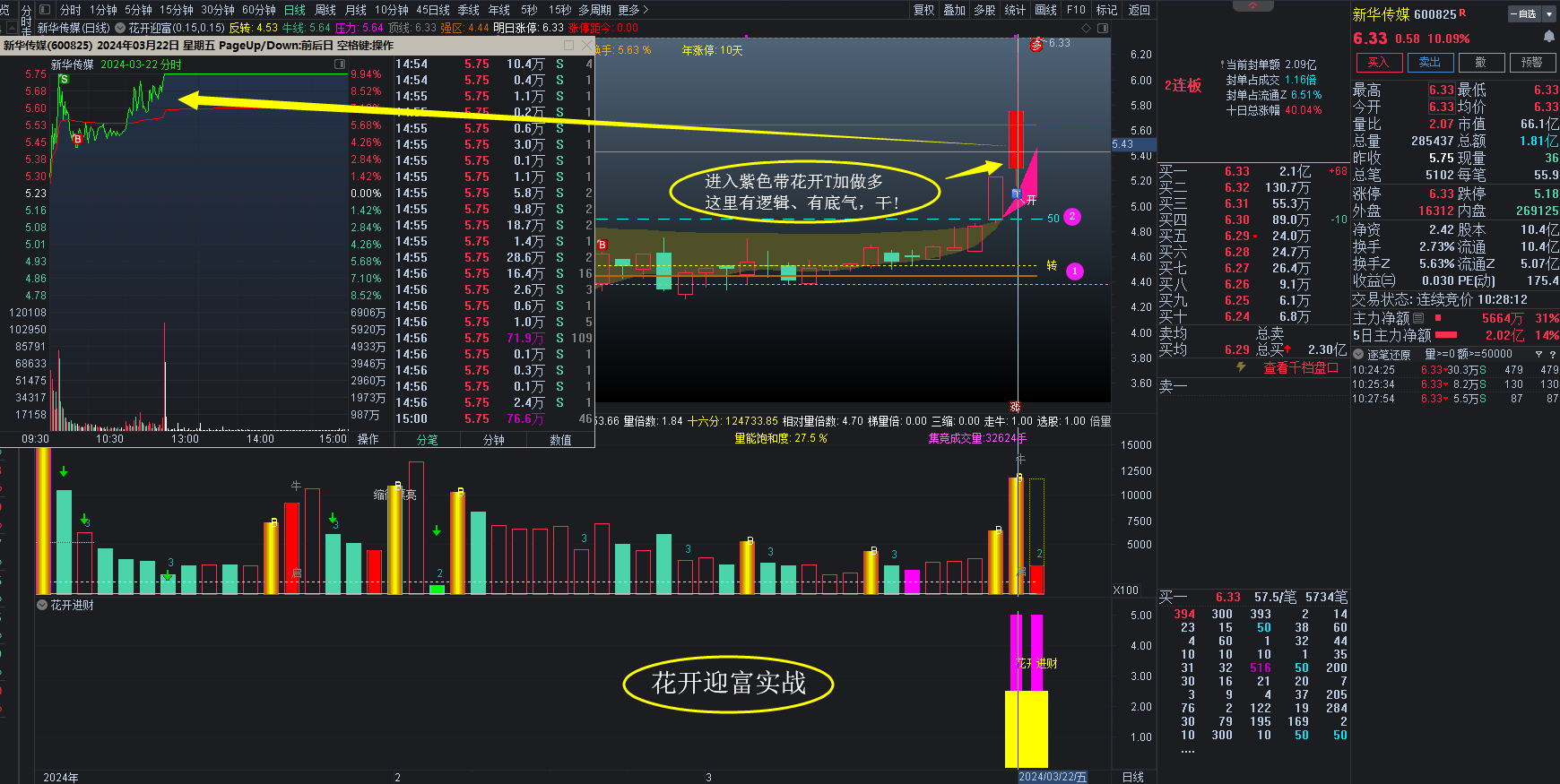Screen dimensions: 1560x784
Task: Open the 画线 drawing tools
Action: pyautogui.click(x=1046, y=10)
